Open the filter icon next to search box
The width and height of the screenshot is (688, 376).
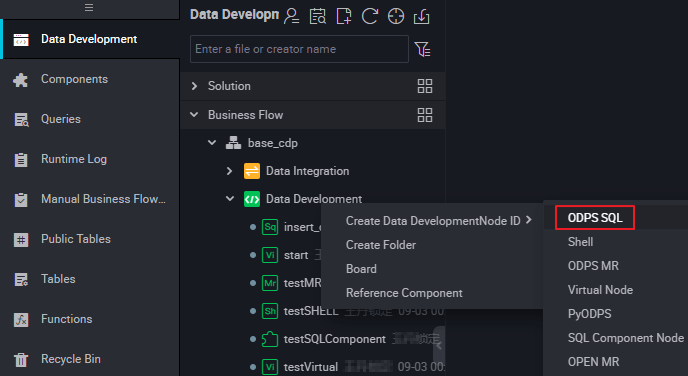(x=423, y=49)
